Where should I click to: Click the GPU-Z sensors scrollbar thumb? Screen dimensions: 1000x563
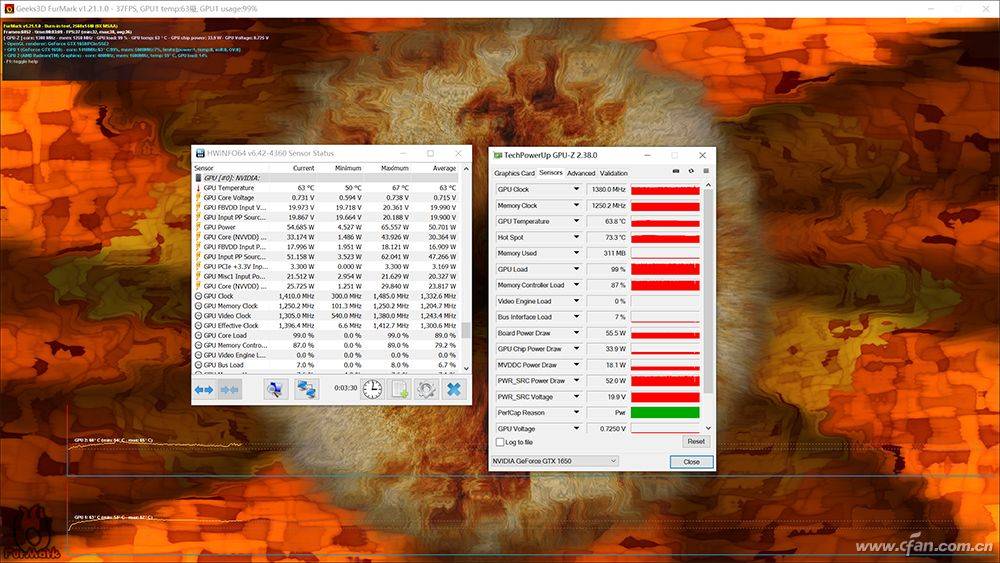pos(708,290)
